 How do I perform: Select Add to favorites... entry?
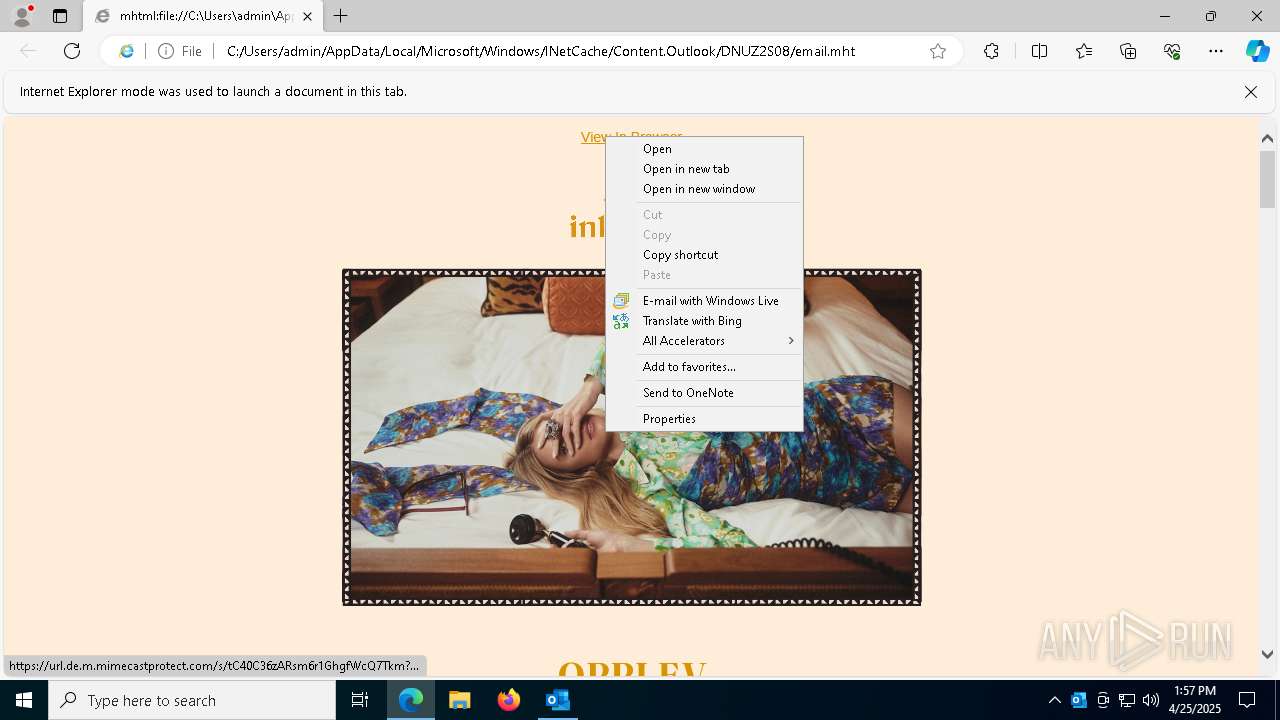point(704,367)
